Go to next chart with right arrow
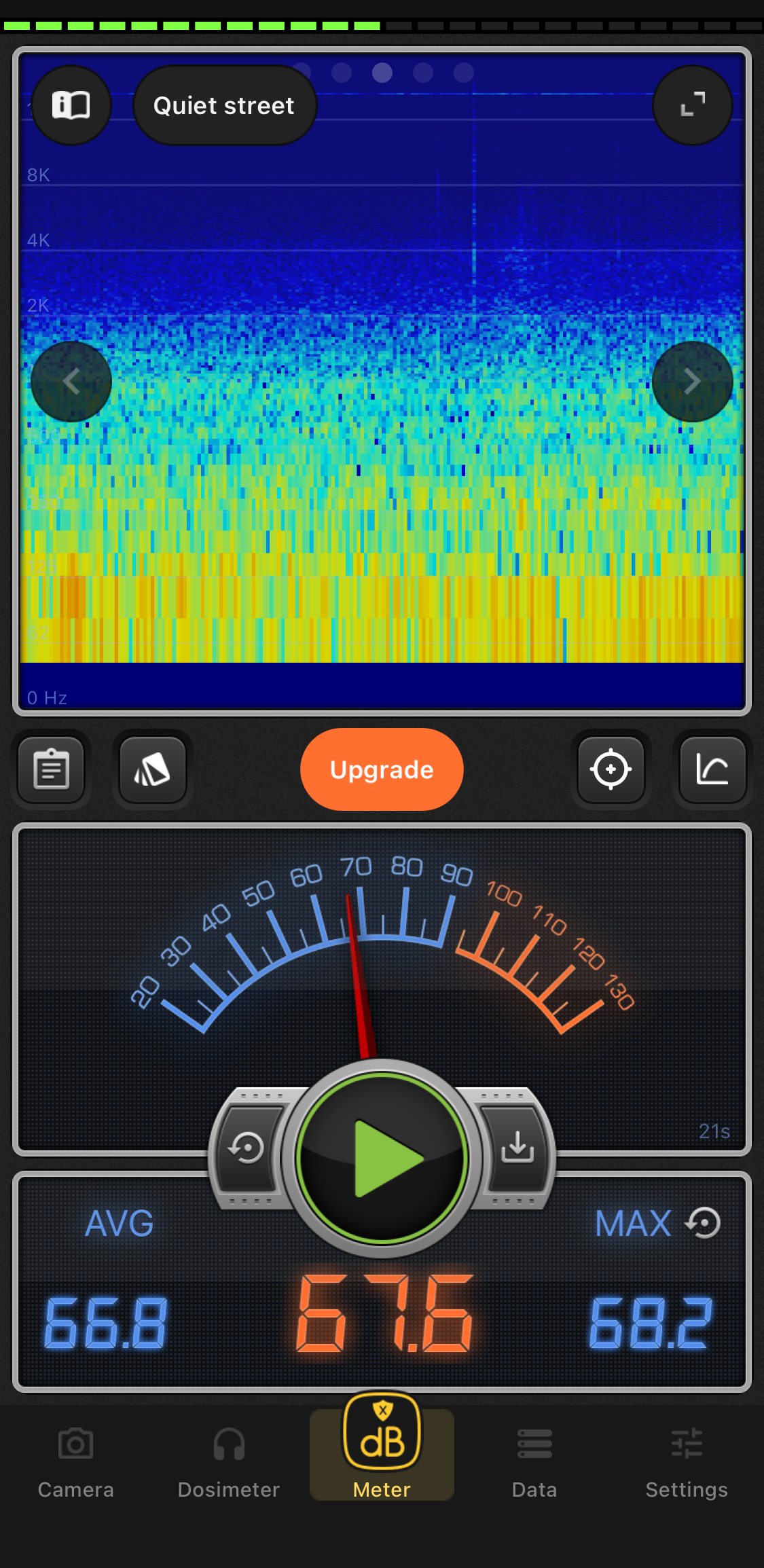 coord(692,382)
